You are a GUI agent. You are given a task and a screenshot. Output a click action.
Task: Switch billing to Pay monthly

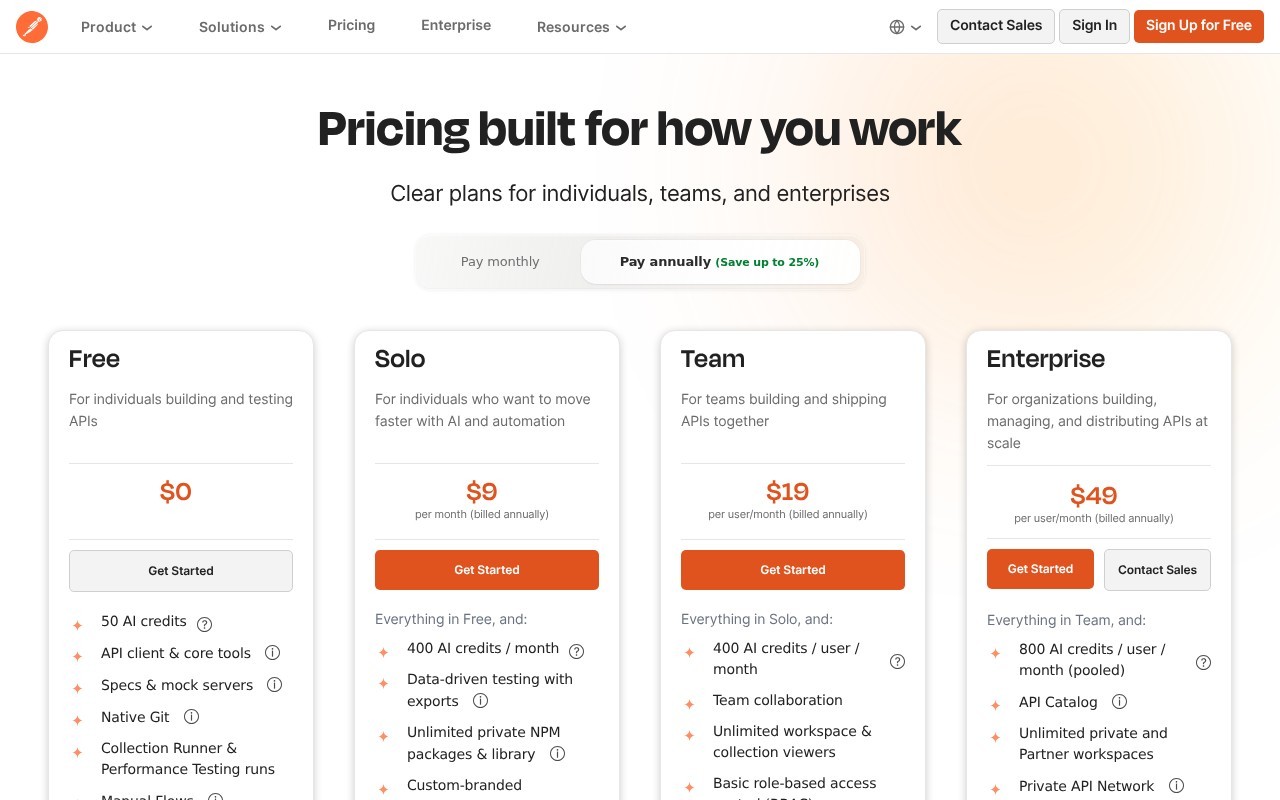coord(500,262)
